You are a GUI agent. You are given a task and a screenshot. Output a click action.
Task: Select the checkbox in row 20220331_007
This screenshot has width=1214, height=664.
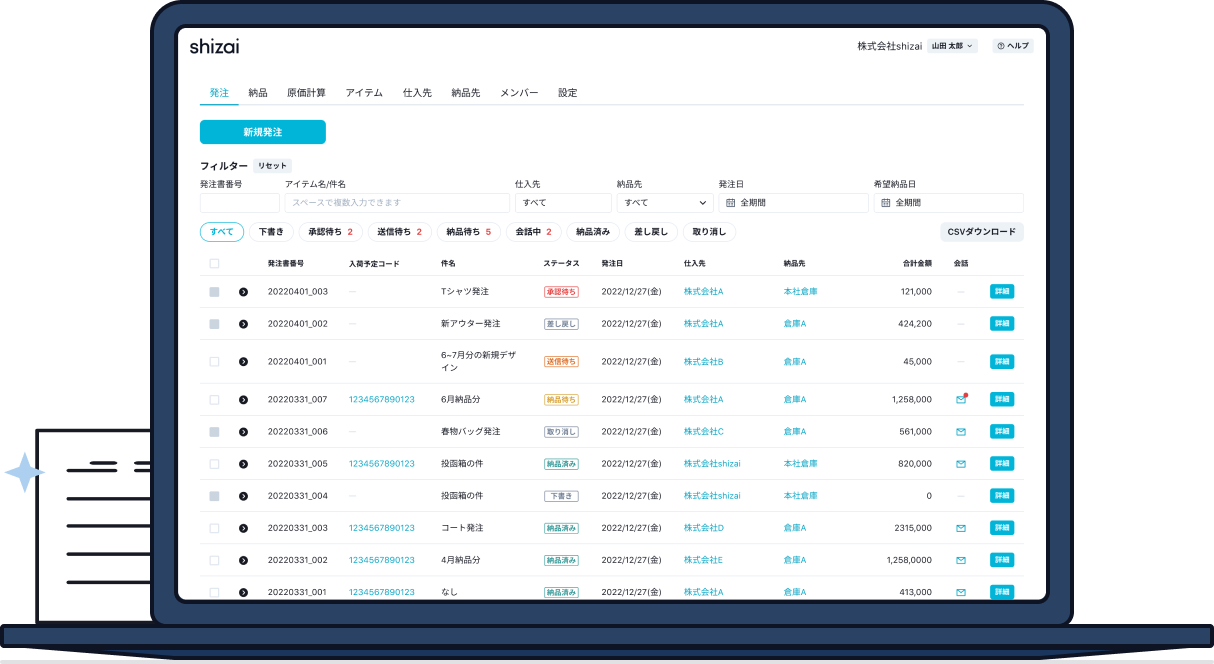(214, 400)
